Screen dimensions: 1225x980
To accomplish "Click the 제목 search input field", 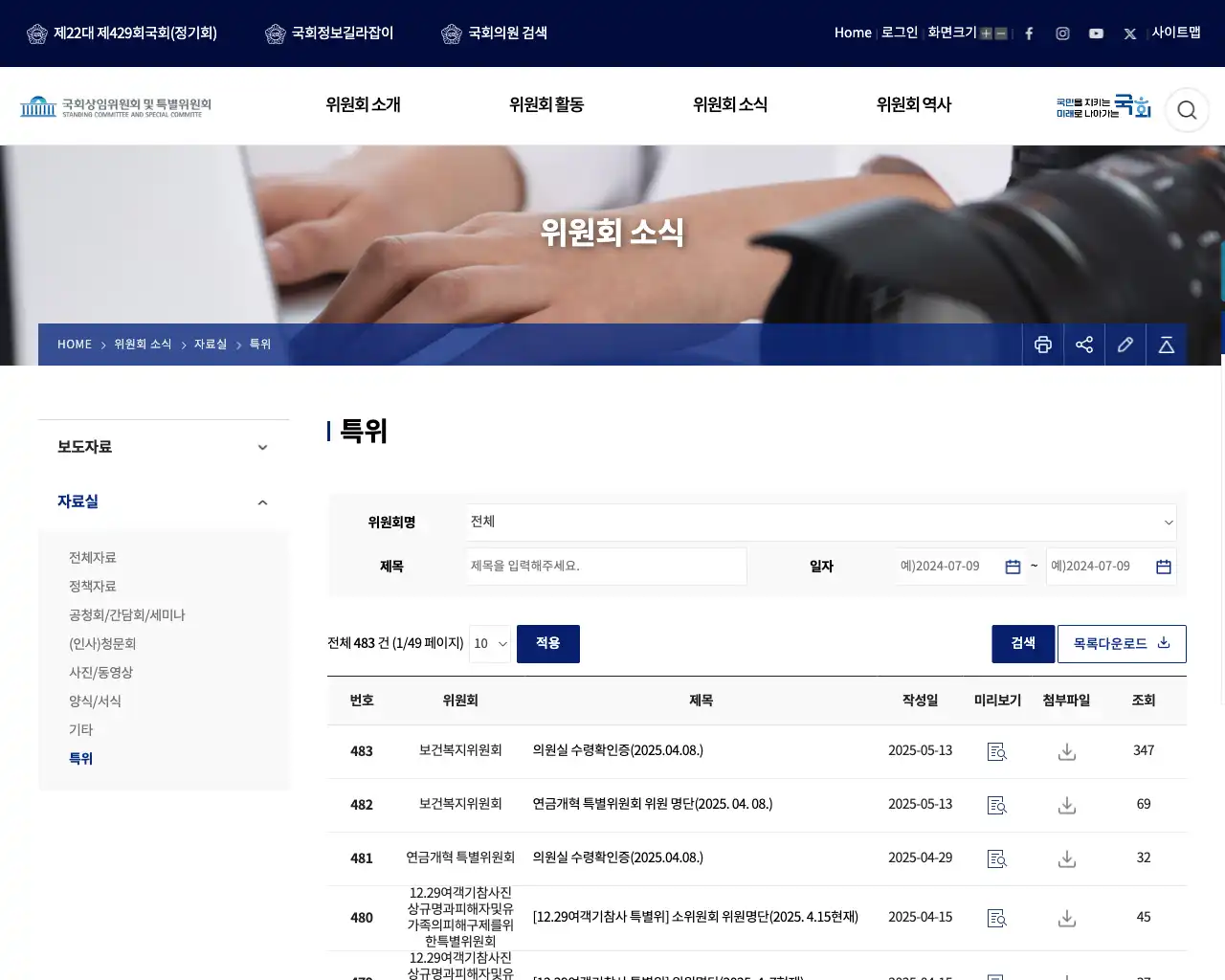I will [x=607, y=567].
